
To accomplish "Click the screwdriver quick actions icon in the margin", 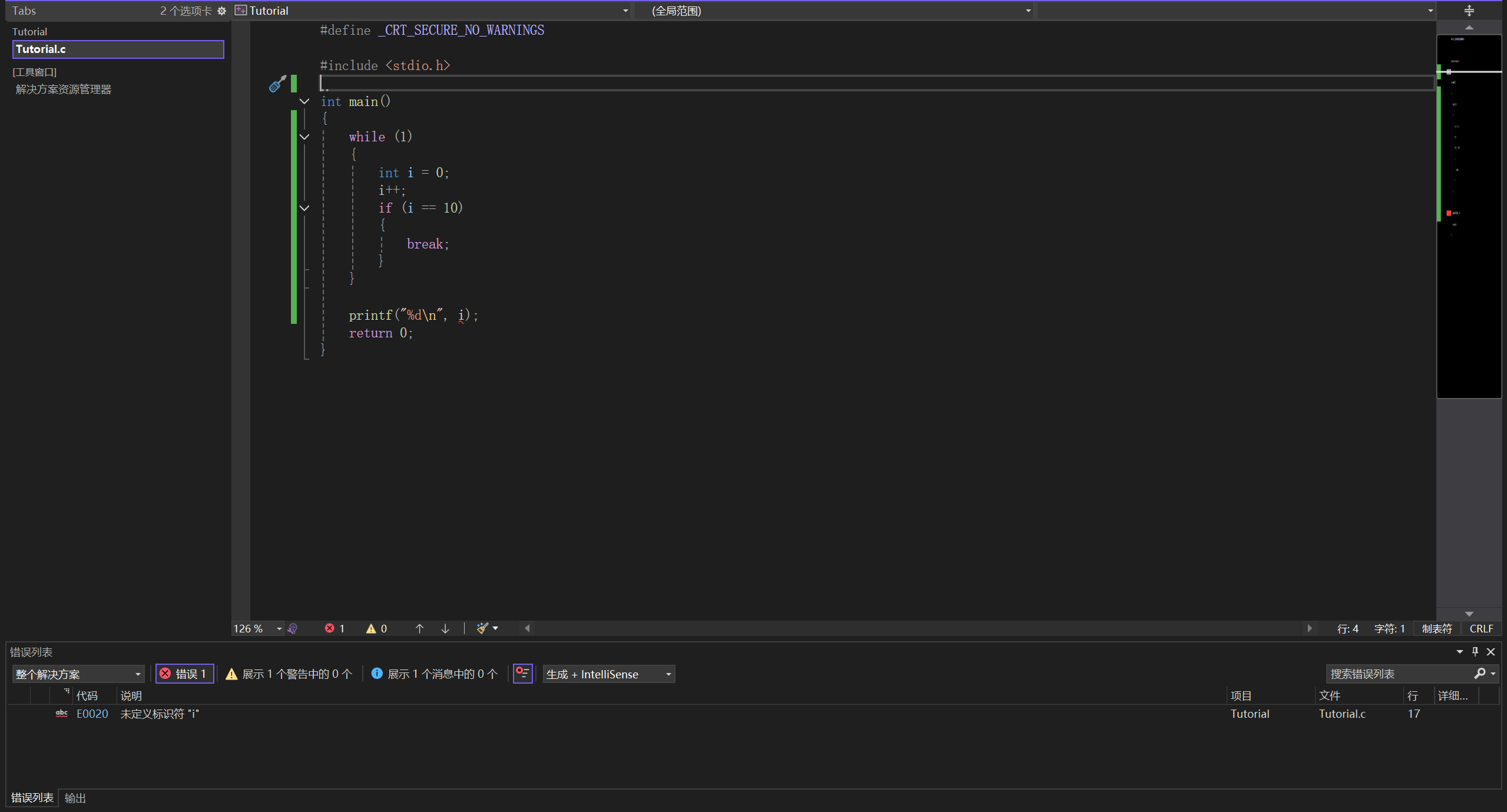I will click(x=277, y=84).
